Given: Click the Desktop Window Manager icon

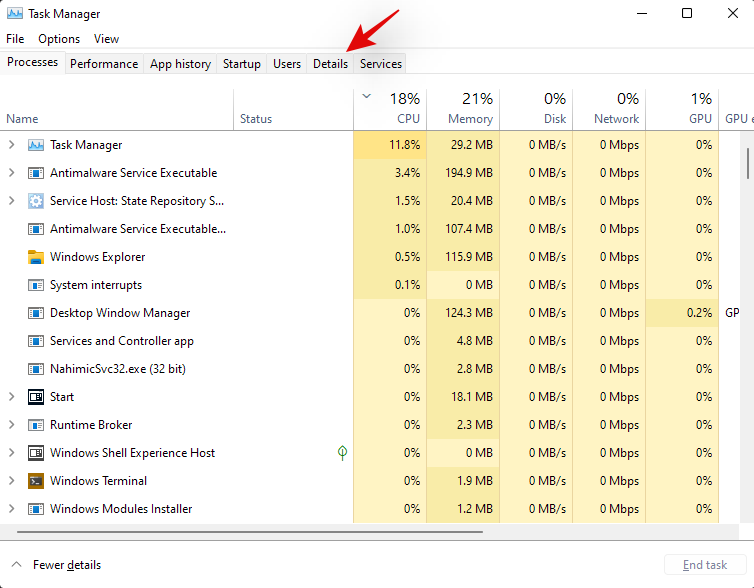Looking at the screenshot, I should click(36, 313).
